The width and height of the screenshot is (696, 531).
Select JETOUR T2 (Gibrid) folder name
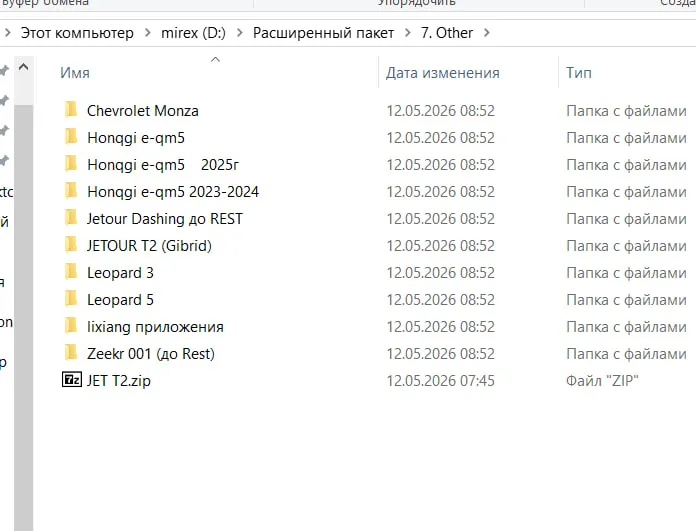149,246
